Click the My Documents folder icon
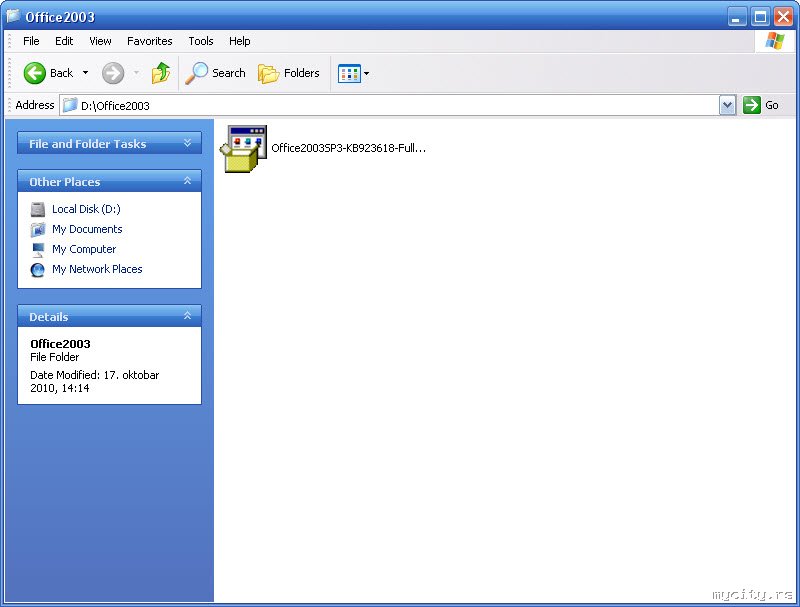Screen dimensions: 800x607 (x=38, y=230)
